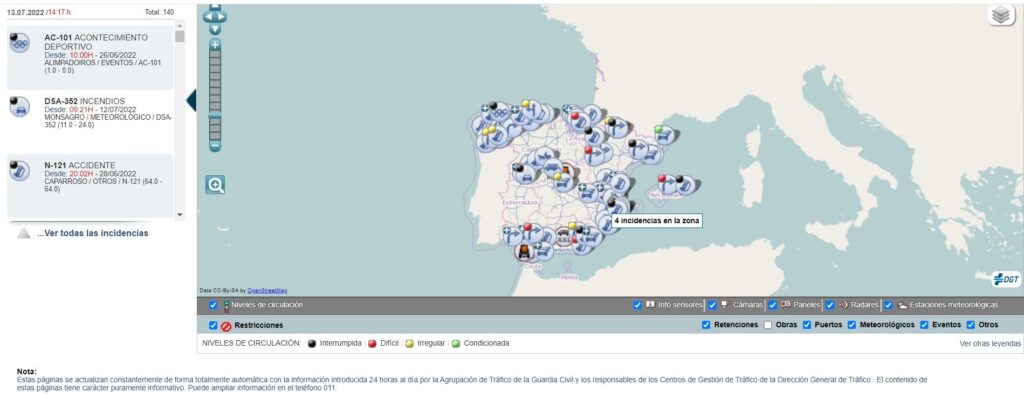Zoom in with the plus button
The height and width of the screenshot is (399, 1024).
(215, 44)
